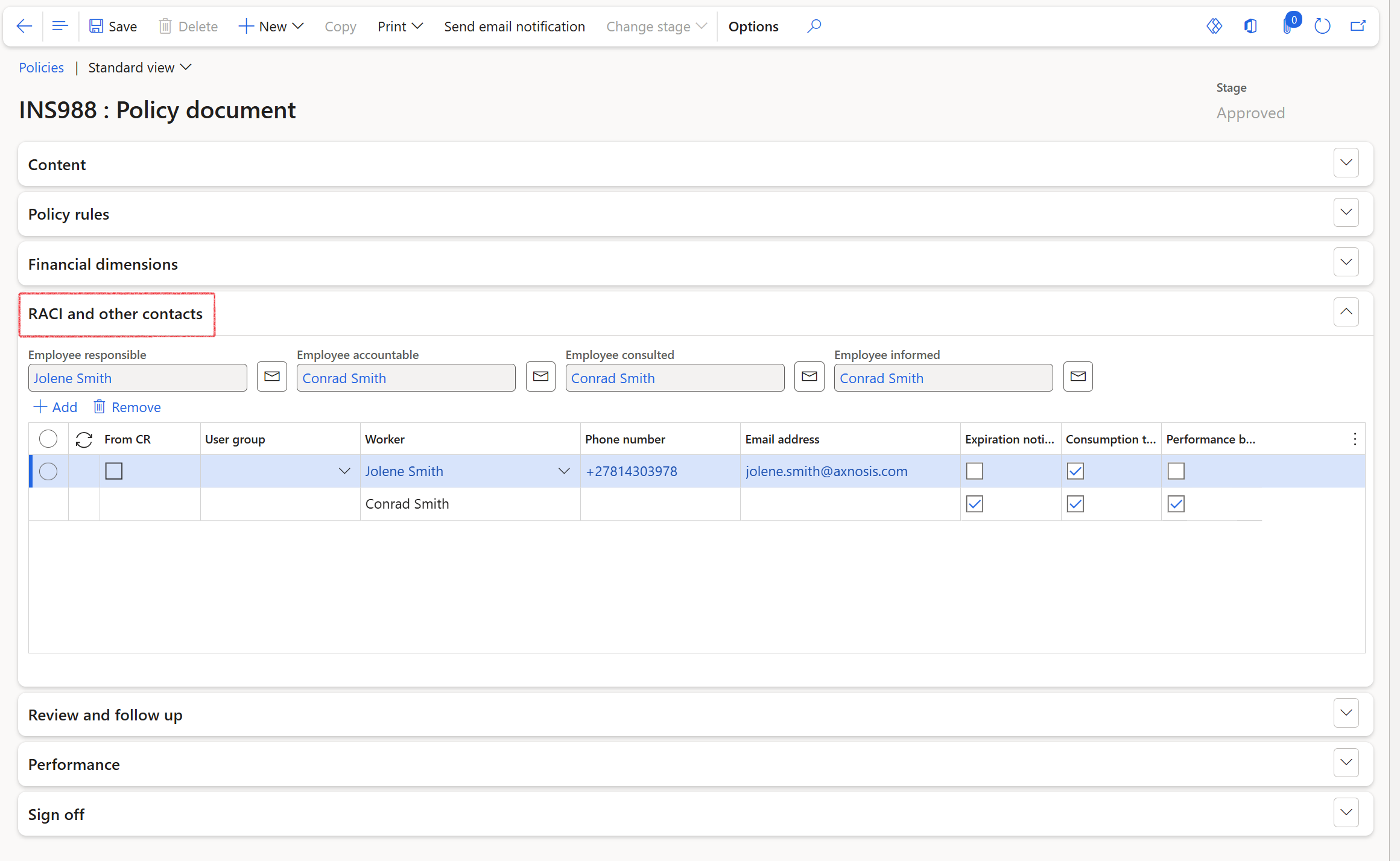Open the Options tab
1400x861 pixels.
[753, 26]
